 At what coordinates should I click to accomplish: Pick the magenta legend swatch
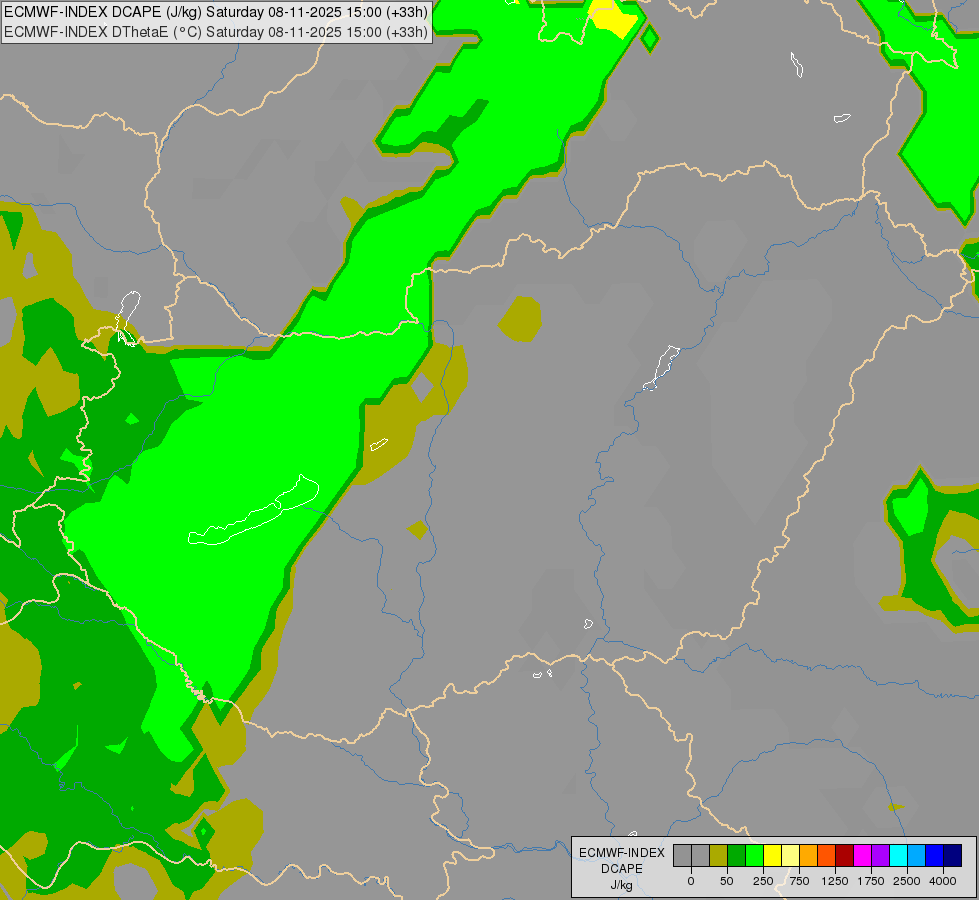tap(863, 856)
